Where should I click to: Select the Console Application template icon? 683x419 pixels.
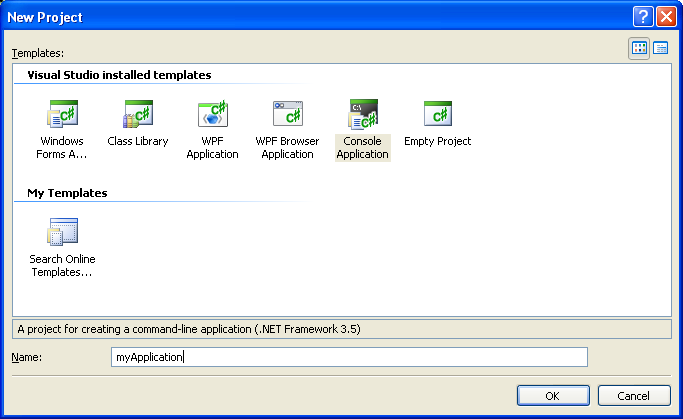(x=363, y=114)
